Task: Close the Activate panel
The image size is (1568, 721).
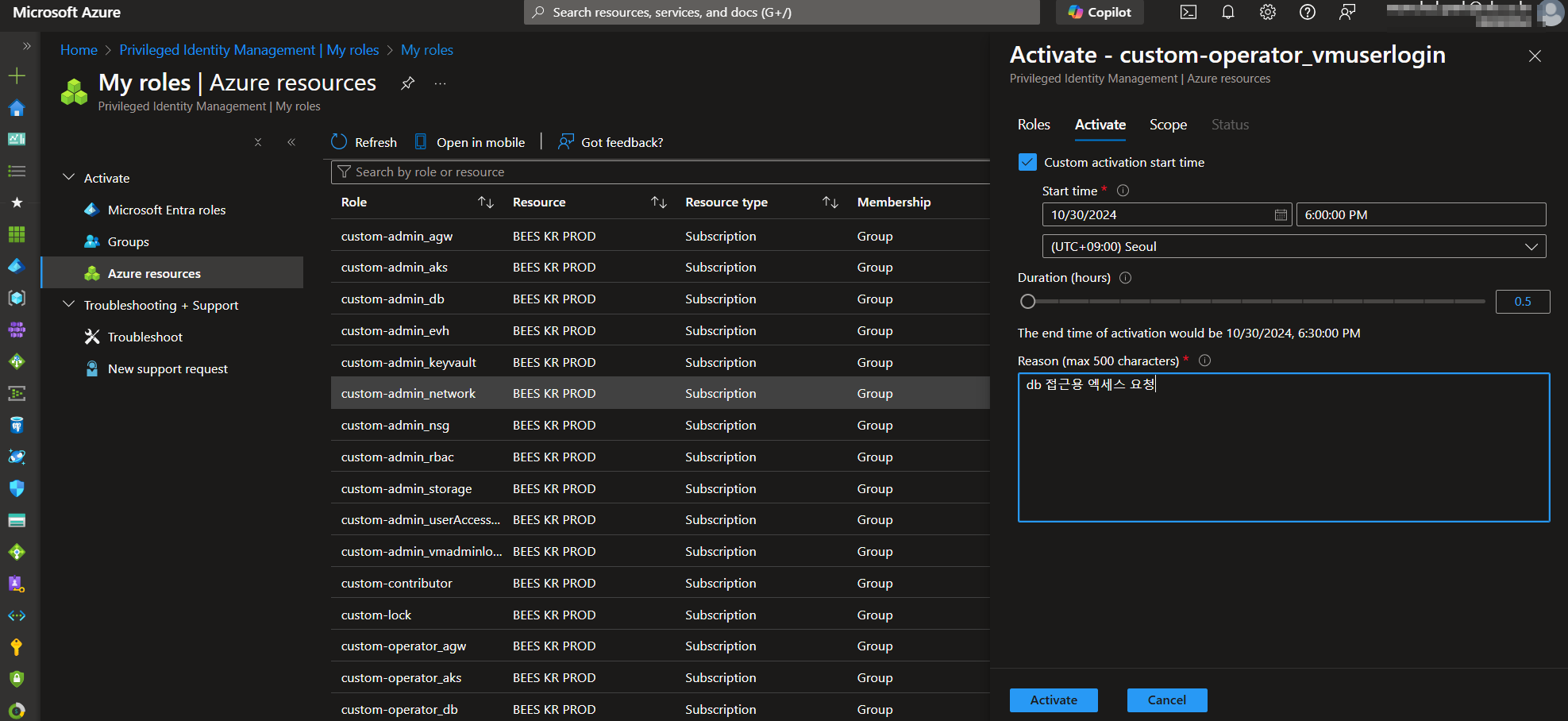Action: [1535, 56]
